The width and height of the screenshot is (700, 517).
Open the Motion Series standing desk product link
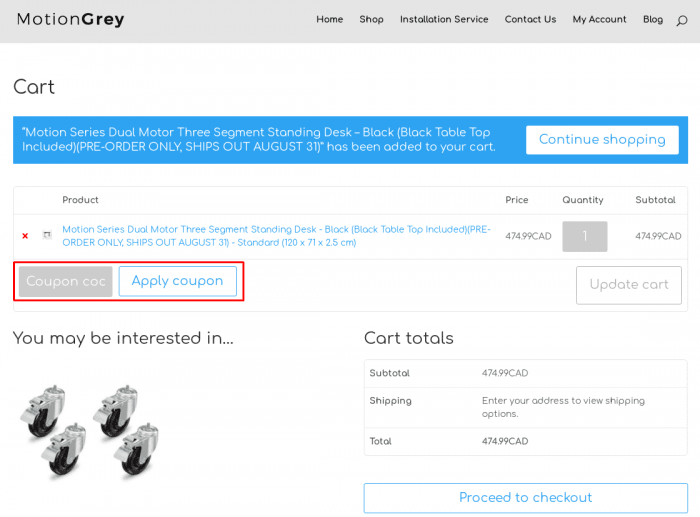tap(276, 236)
